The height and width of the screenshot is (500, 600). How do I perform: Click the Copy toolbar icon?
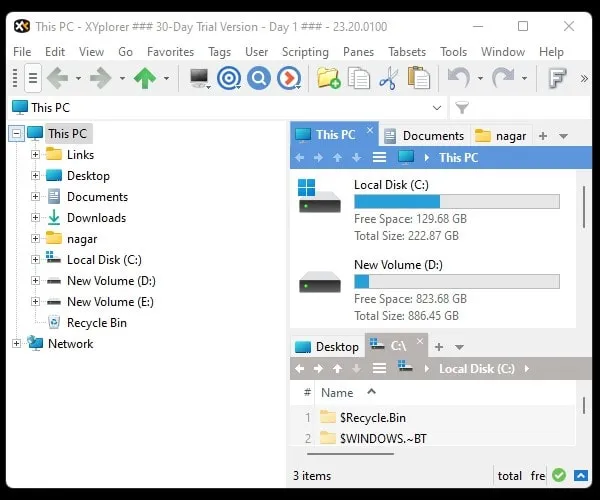(x=359, y=78)
